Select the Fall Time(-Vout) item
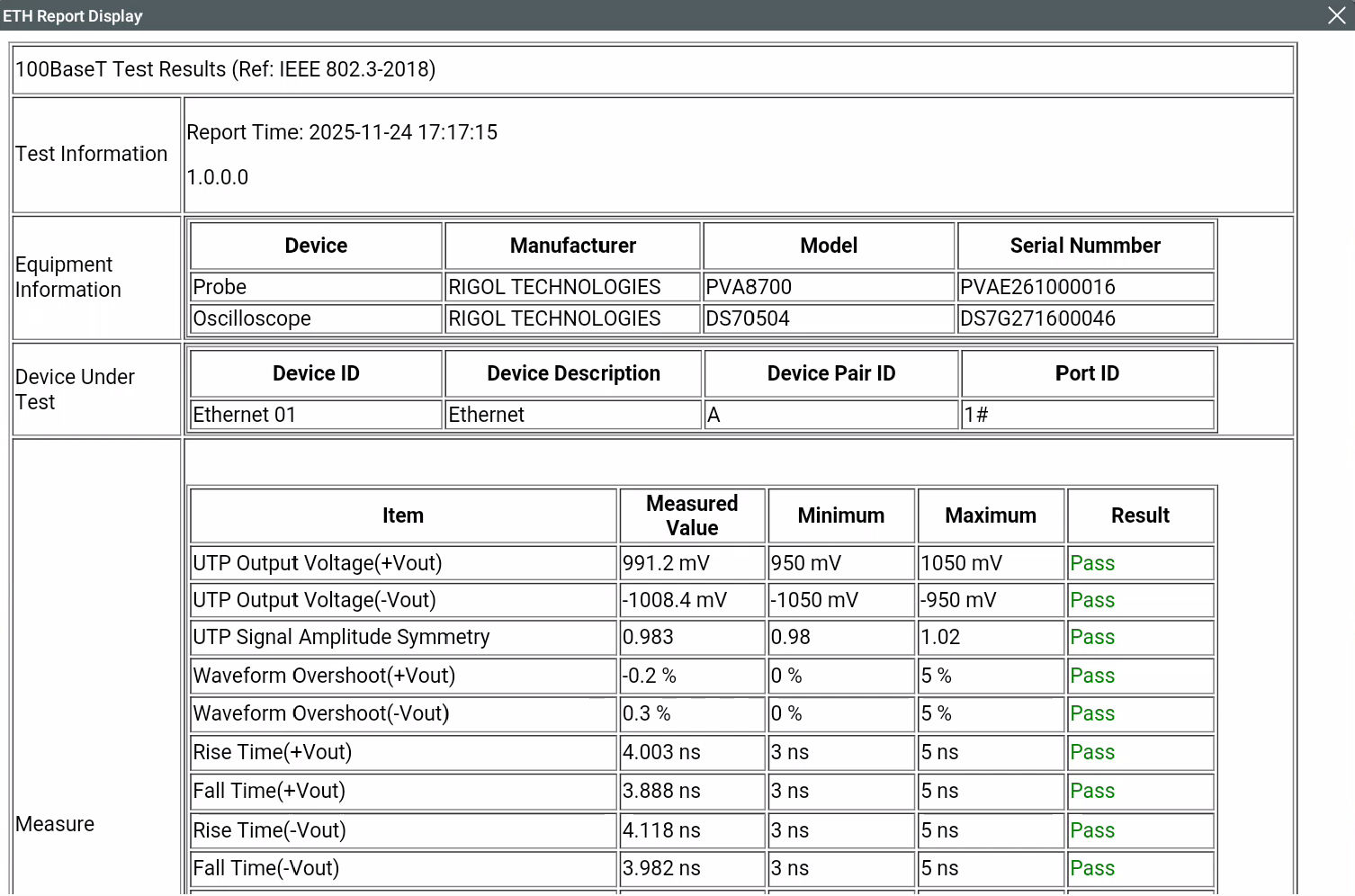The height and width of the screenshot is (896, 1355). coord(403,868)
